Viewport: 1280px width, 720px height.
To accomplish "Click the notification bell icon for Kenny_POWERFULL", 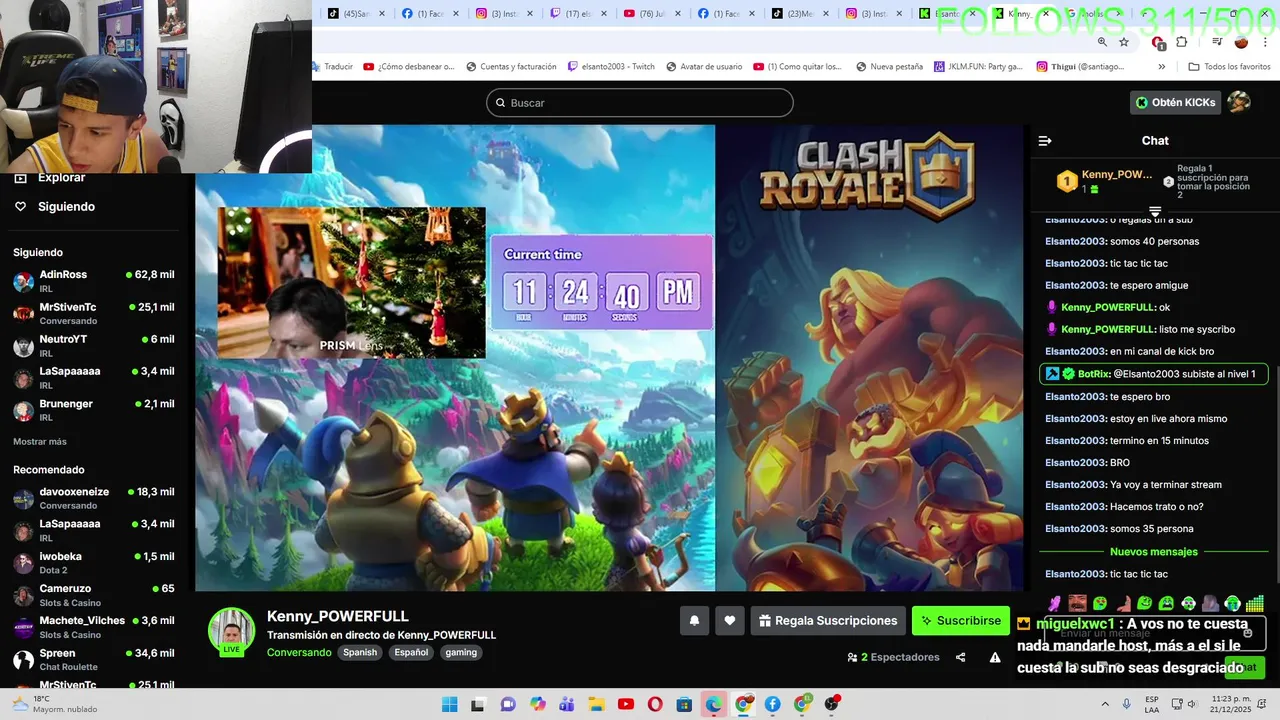I will [x=694, y=621].
